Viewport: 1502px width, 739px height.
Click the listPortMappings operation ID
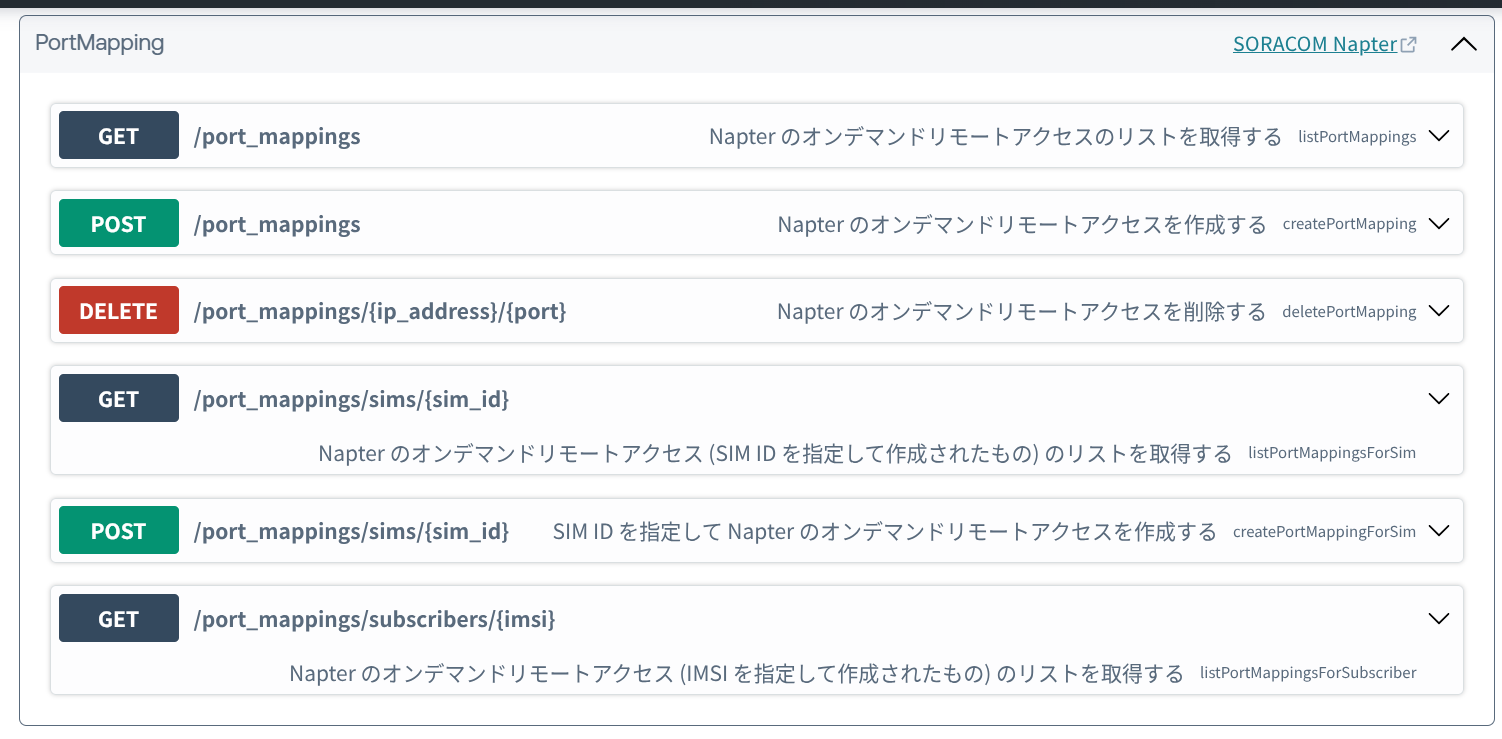point(1356,137)
